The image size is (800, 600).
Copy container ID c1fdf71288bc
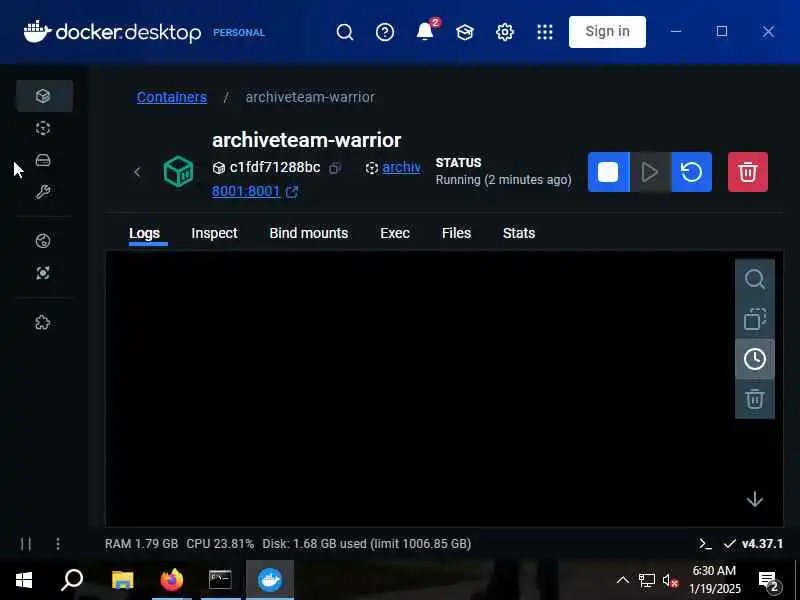(x=335, y=168)
